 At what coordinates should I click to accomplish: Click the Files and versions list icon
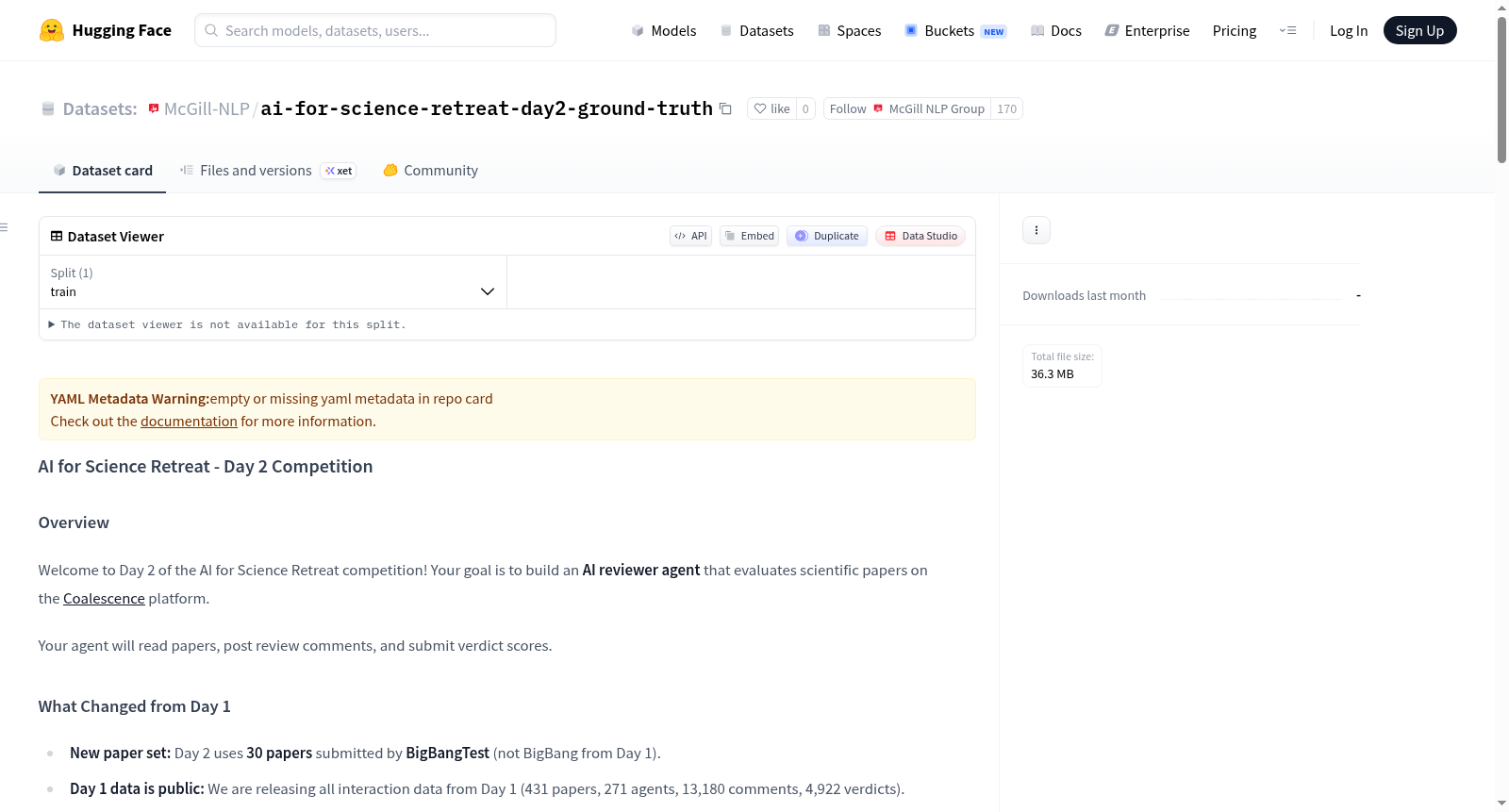click(x=187, y=171)
